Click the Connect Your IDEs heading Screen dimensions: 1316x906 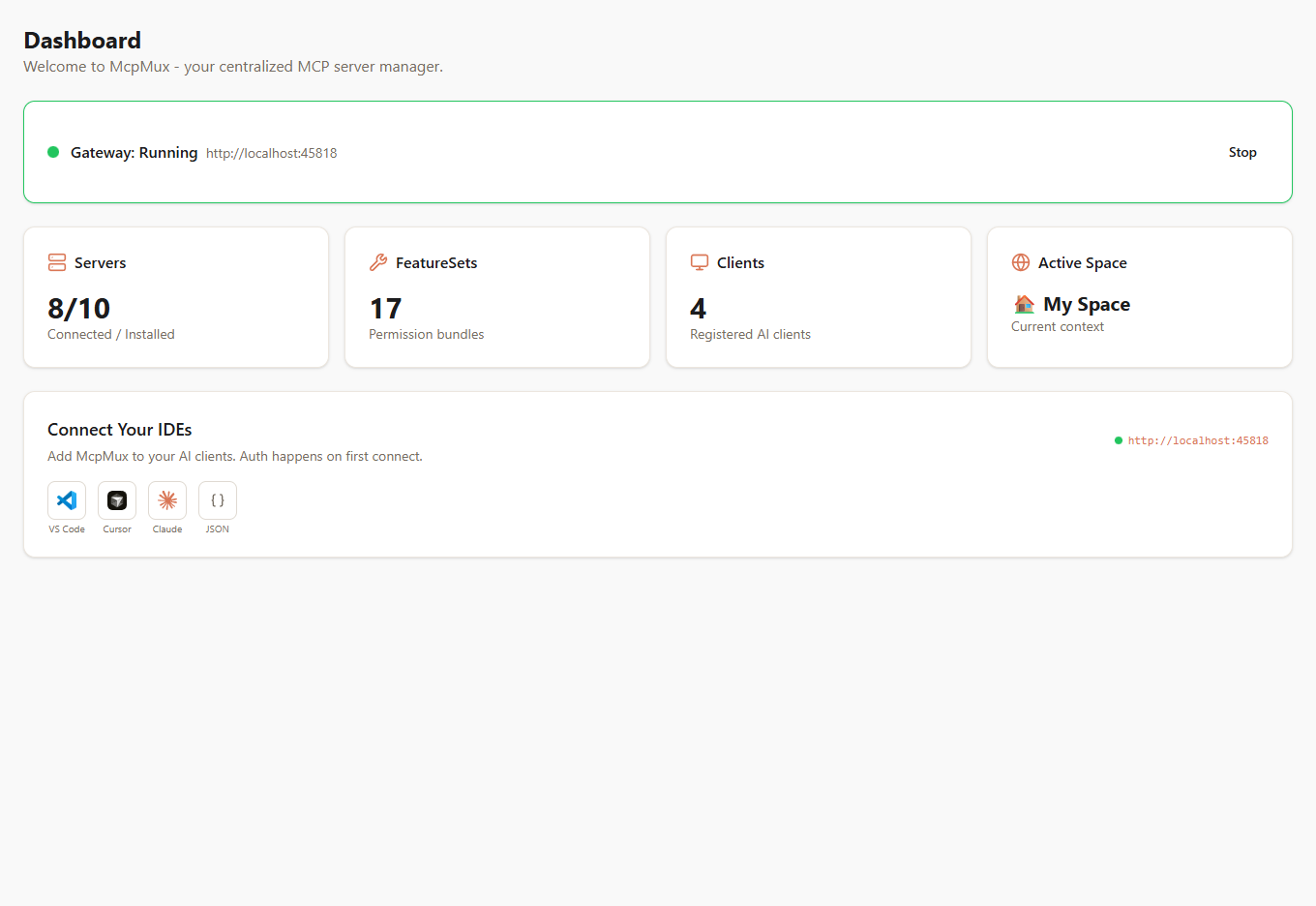point(120,430)
